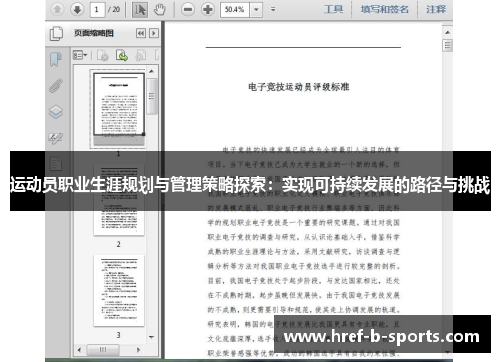The height and width of the screenshot is (362, 500).
Task: Zoom in with the plus button
Action: tap(208, 9)
